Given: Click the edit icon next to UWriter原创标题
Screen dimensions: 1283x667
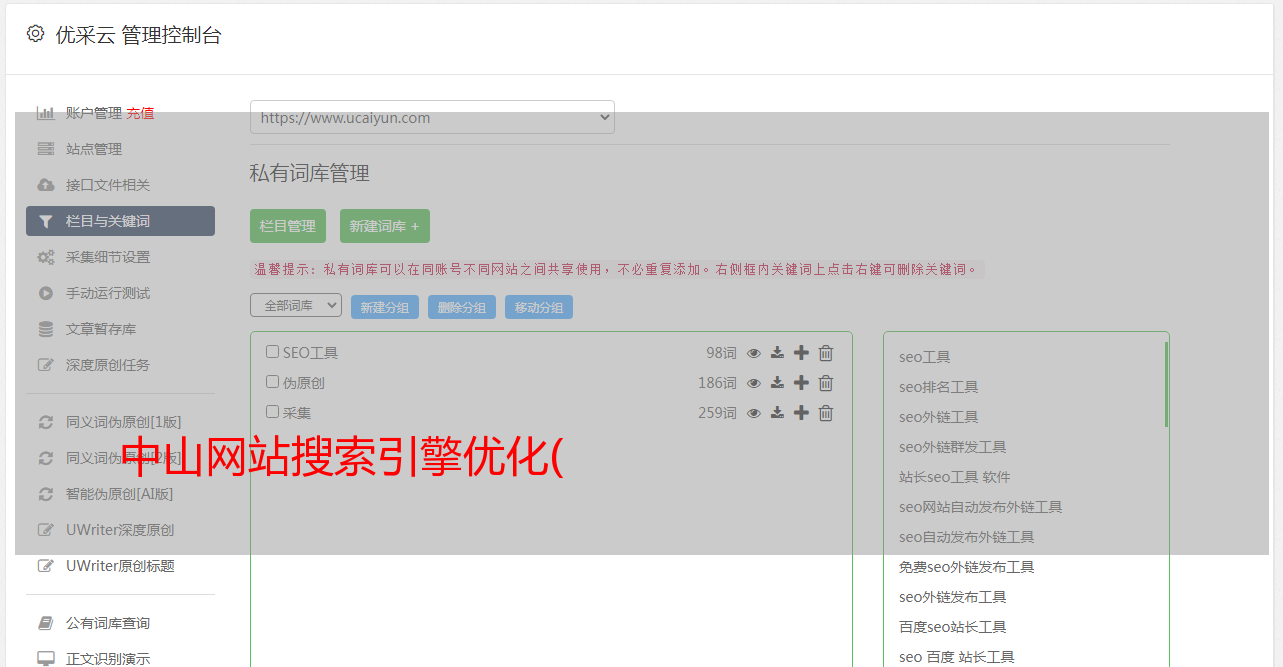Looking at the screenshot, I should pos(45,566).
